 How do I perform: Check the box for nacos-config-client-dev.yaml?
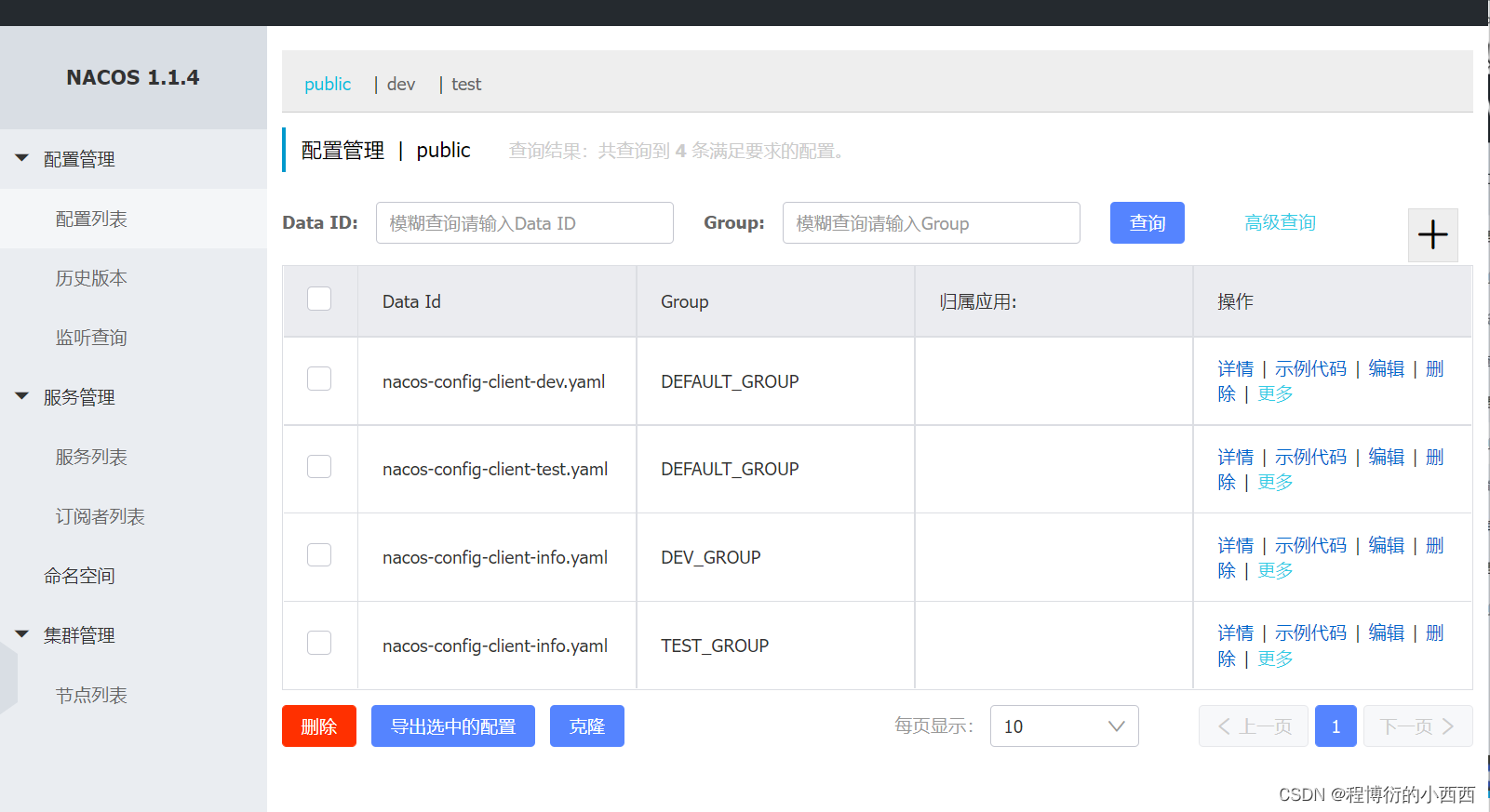[319, 379]
